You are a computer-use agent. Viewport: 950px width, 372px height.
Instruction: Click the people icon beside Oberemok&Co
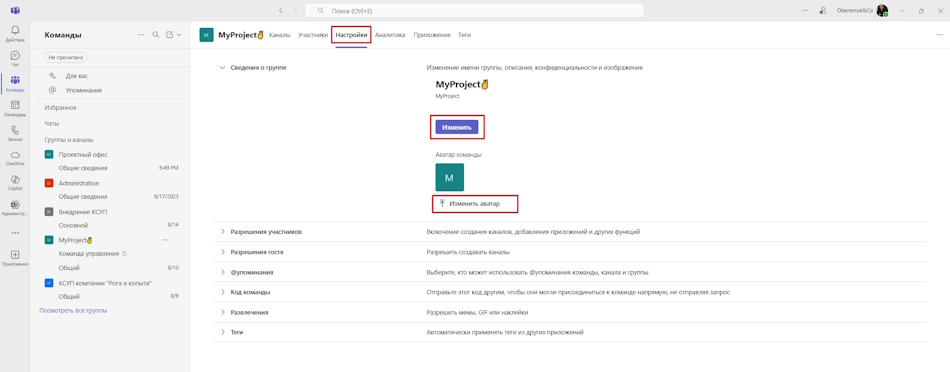click(823, 10)
